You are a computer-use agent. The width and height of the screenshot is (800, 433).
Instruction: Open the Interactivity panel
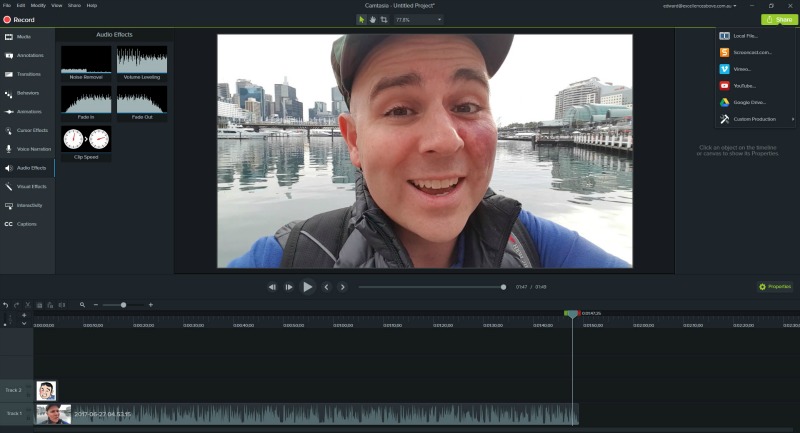(27, 205)
